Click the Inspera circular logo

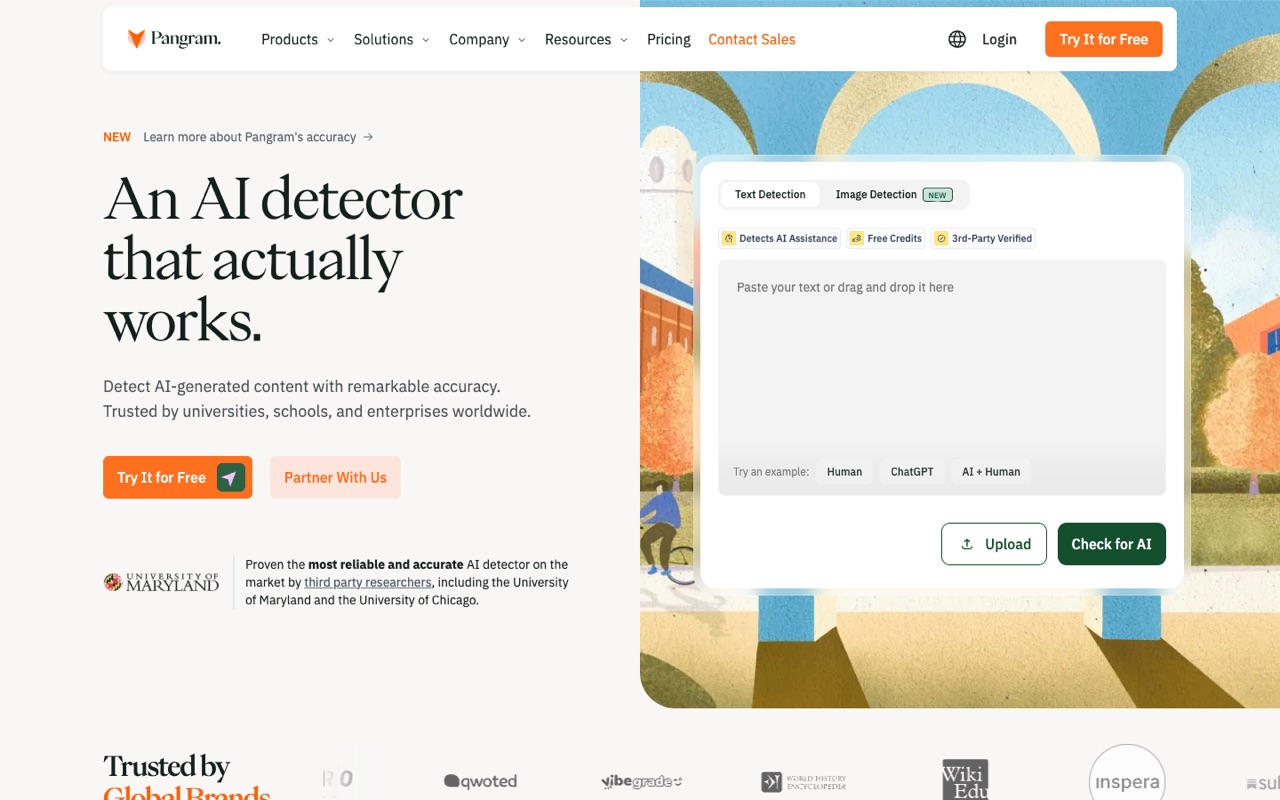pos(1127,772)
